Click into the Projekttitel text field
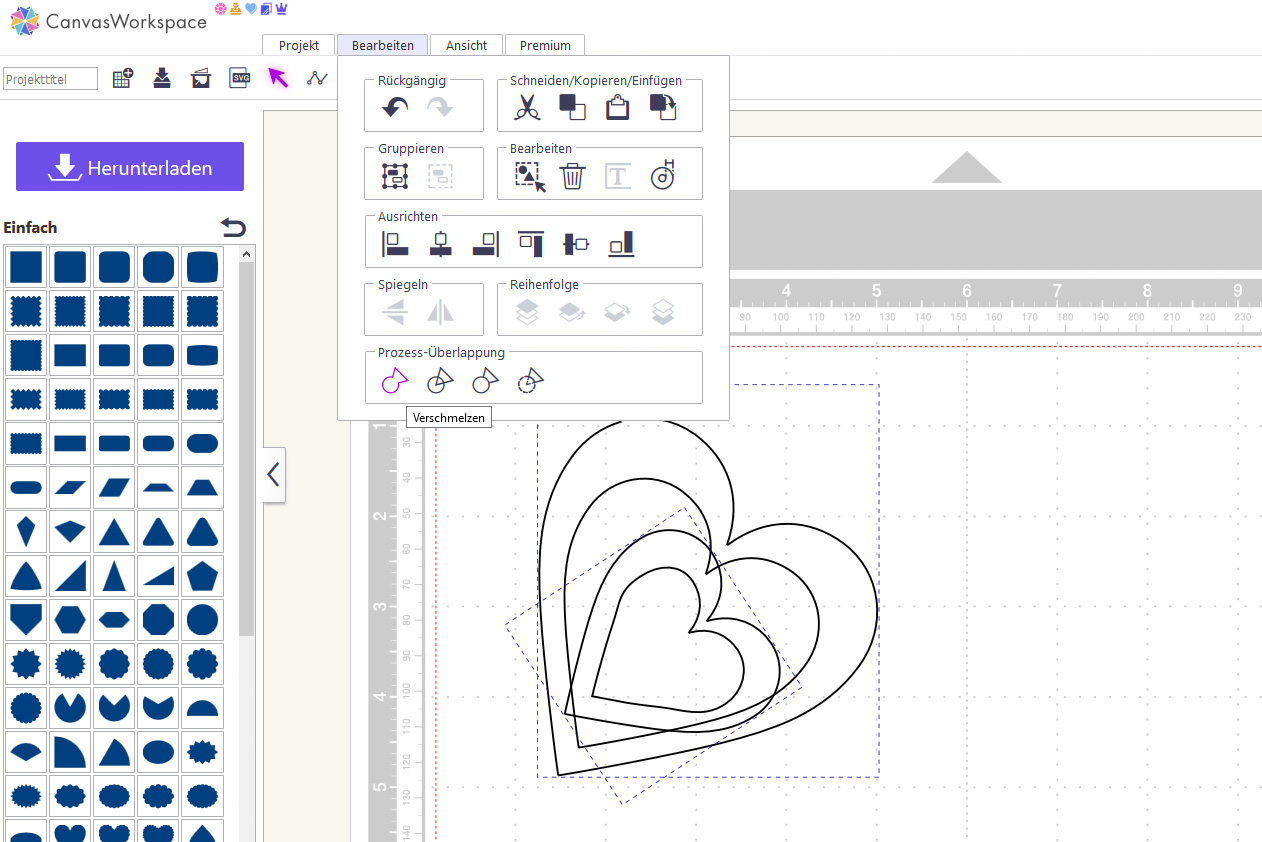1262x842 pixels. click(x=51, y=79)
